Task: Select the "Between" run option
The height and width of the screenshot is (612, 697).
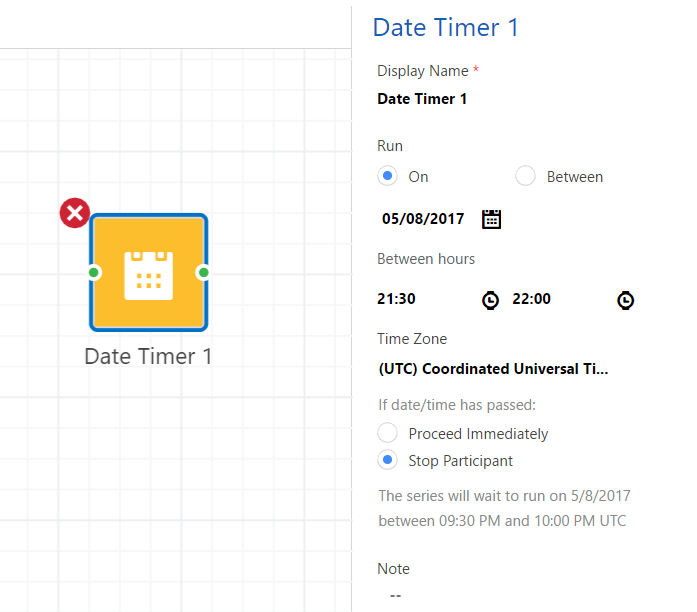Action: [525, 177]
